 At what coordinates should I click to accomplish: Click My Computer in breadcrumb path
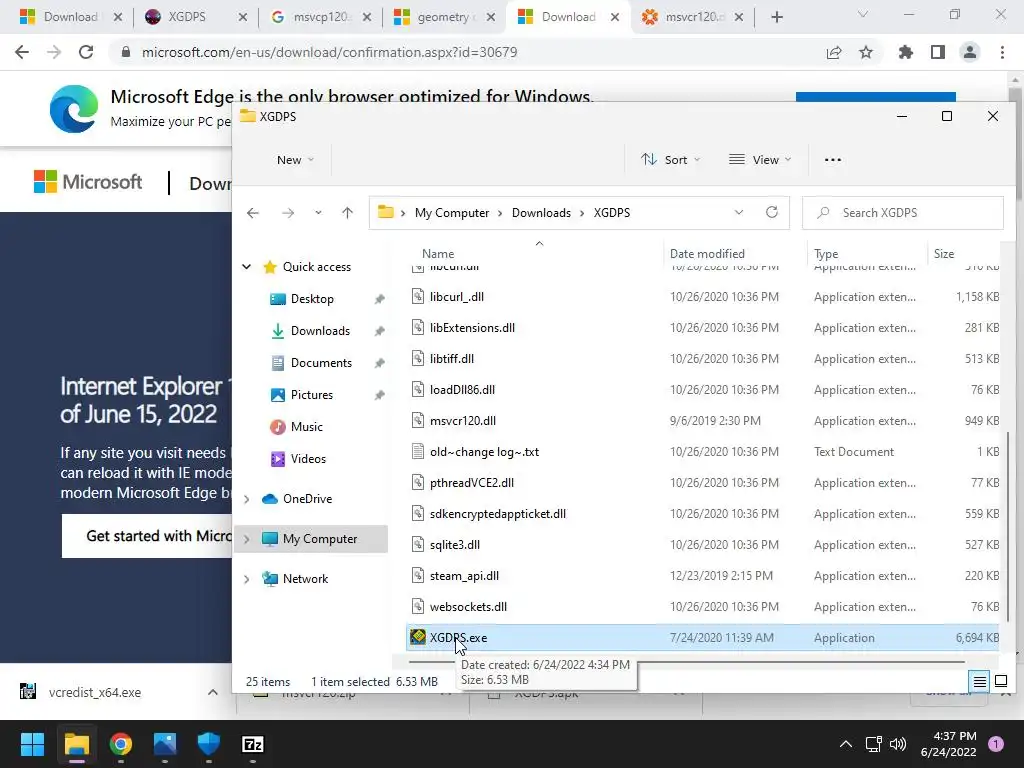click(452, 213)
